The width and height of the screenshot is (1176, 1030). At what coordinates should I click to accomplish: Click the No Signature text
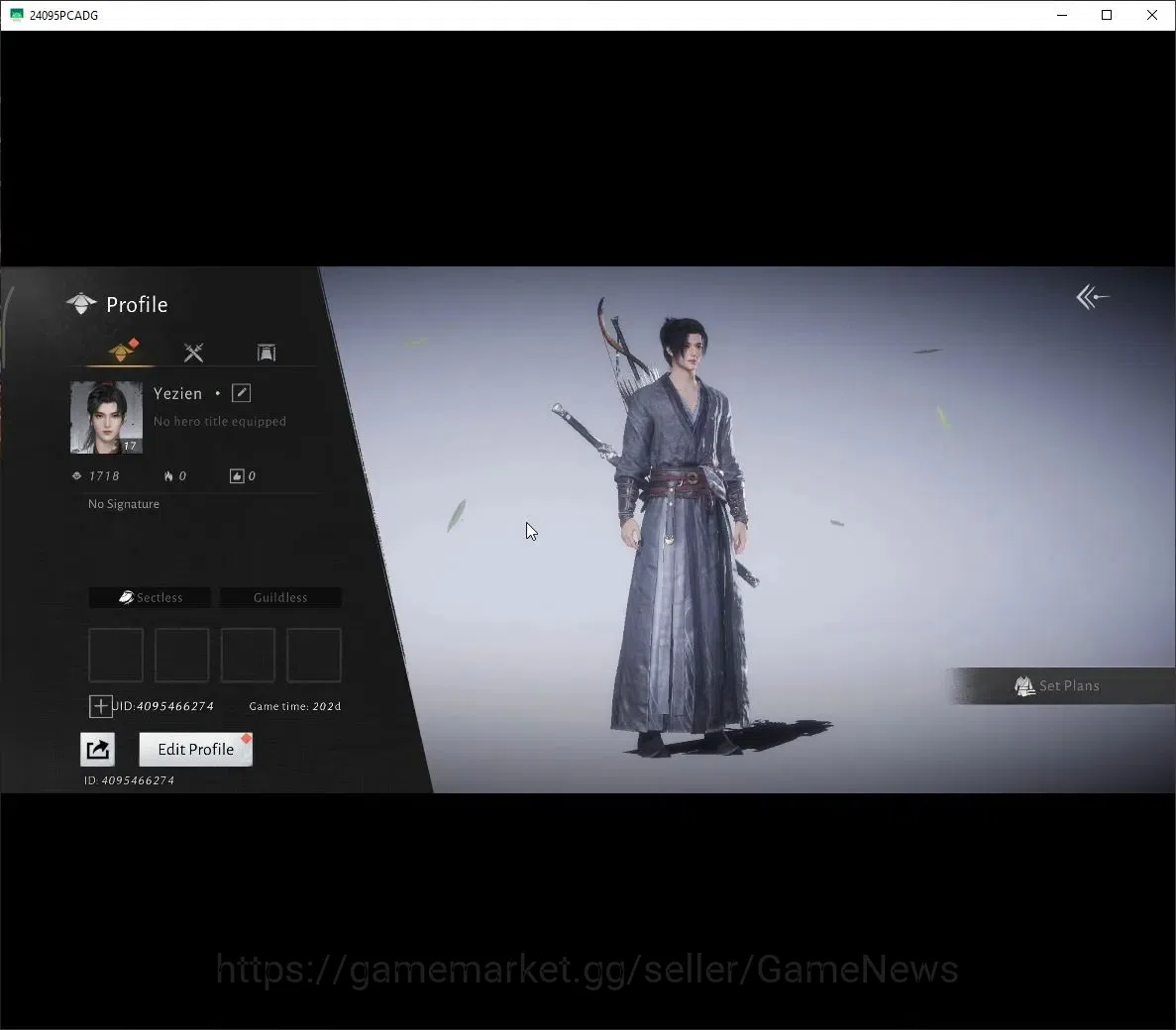pyautogui.click(x=124, y=504)
